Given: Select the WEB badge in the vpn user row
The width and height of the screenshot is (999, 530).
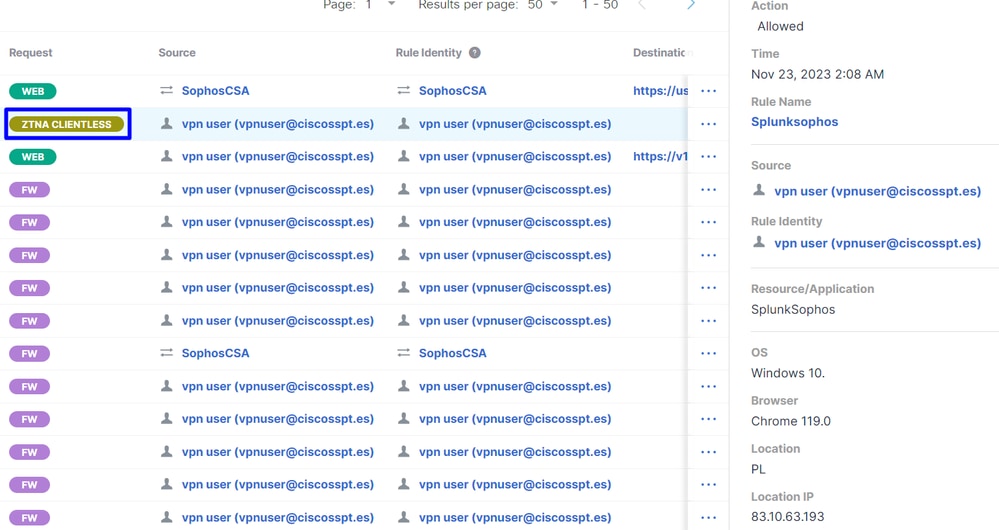Looking at the screenshot, I should click(x=32, y=157).
